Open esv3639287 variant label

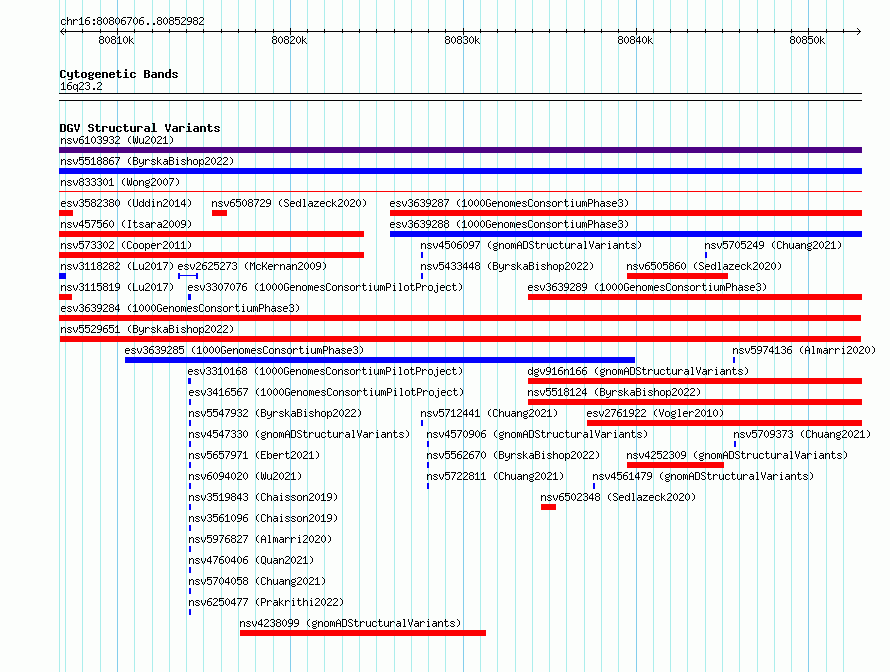coord(509,203)
